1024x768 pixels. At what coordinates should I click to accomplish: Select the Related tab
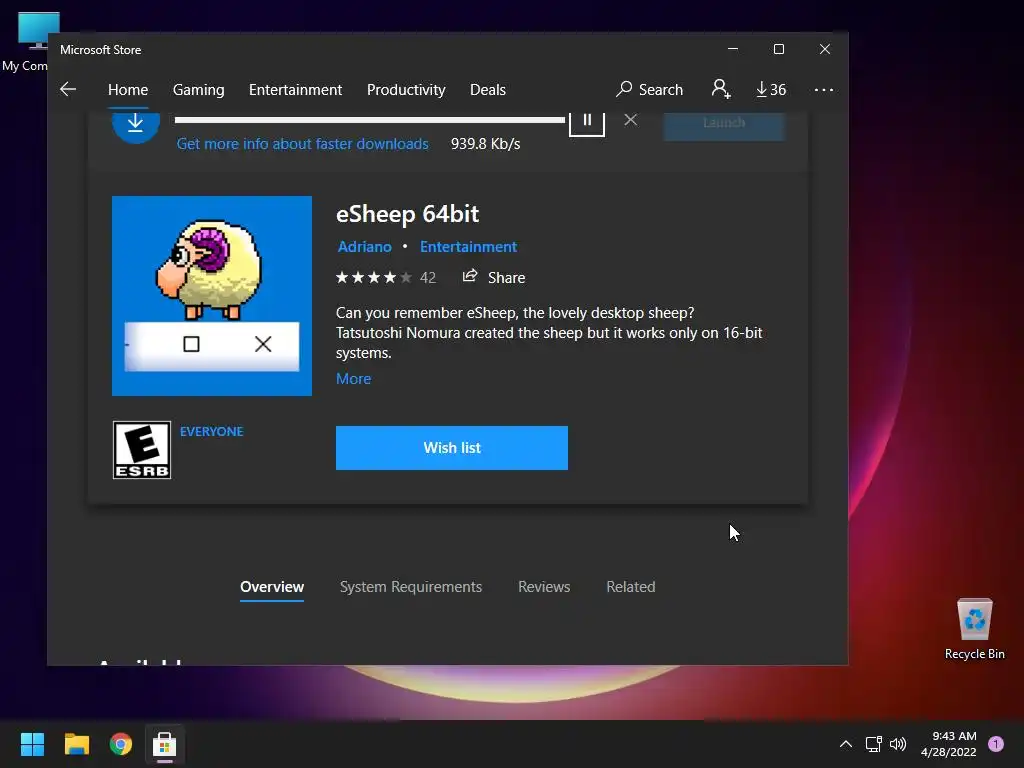pyautogui.click(x=631, y=587)
